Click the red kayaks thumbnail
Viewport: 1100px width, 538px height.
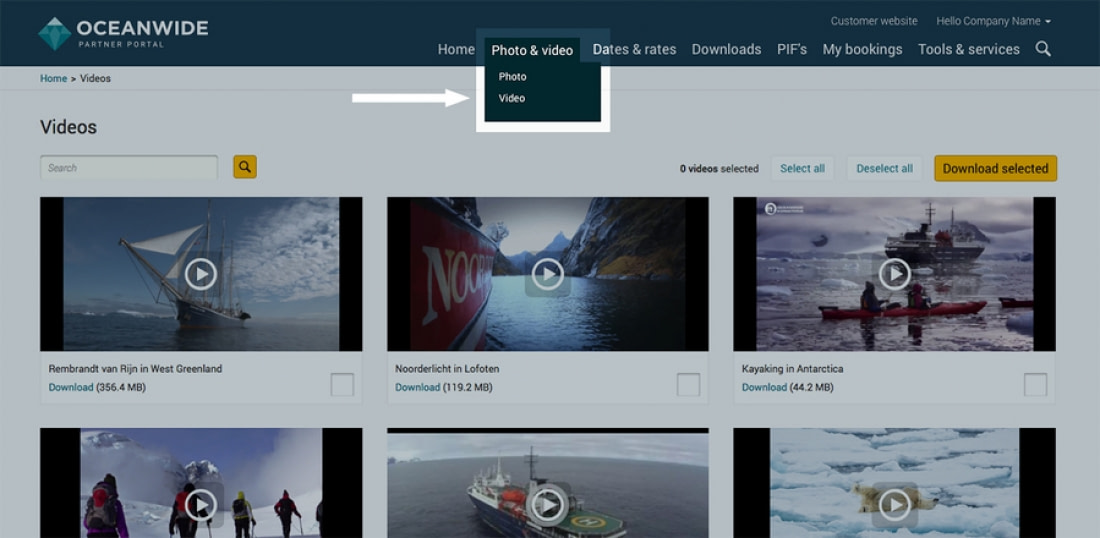894,274
